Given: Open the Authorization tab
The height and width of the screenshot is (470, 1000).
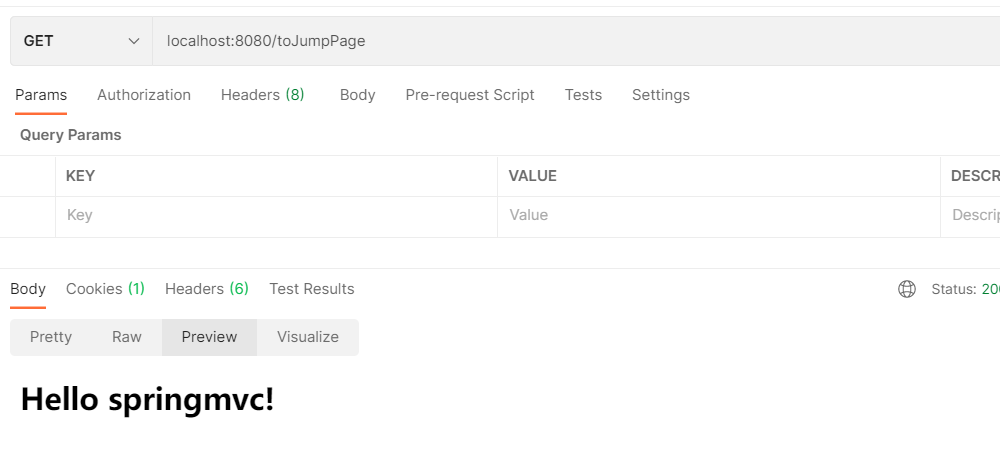Looking at the screenshot, I should 144,95.
